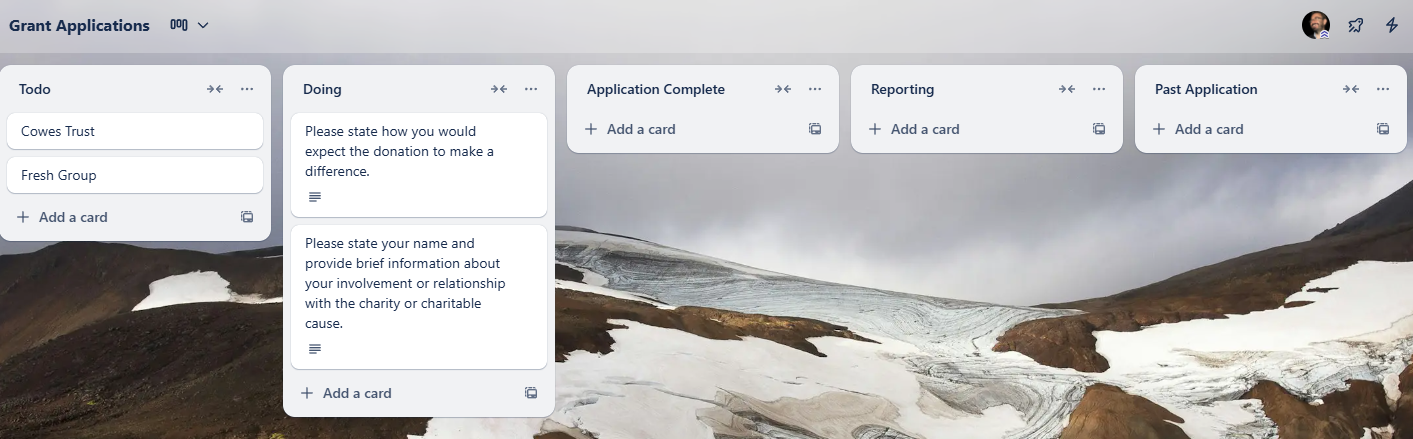1413x439 pixels.
Task: Click description icon on donation difference card
Action: click(x=315, y=197)
